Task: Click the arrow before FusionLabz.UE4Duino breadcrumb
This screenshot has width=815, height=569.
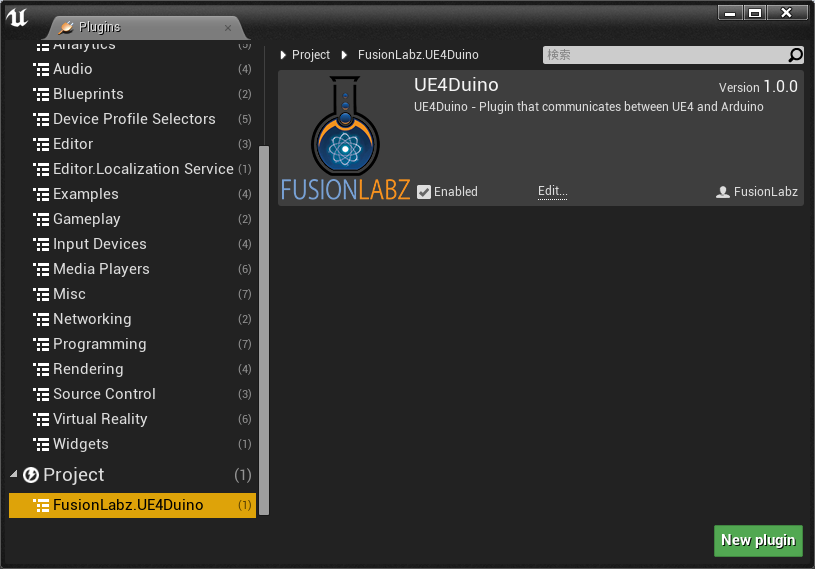Action: (x=344, y=55)
